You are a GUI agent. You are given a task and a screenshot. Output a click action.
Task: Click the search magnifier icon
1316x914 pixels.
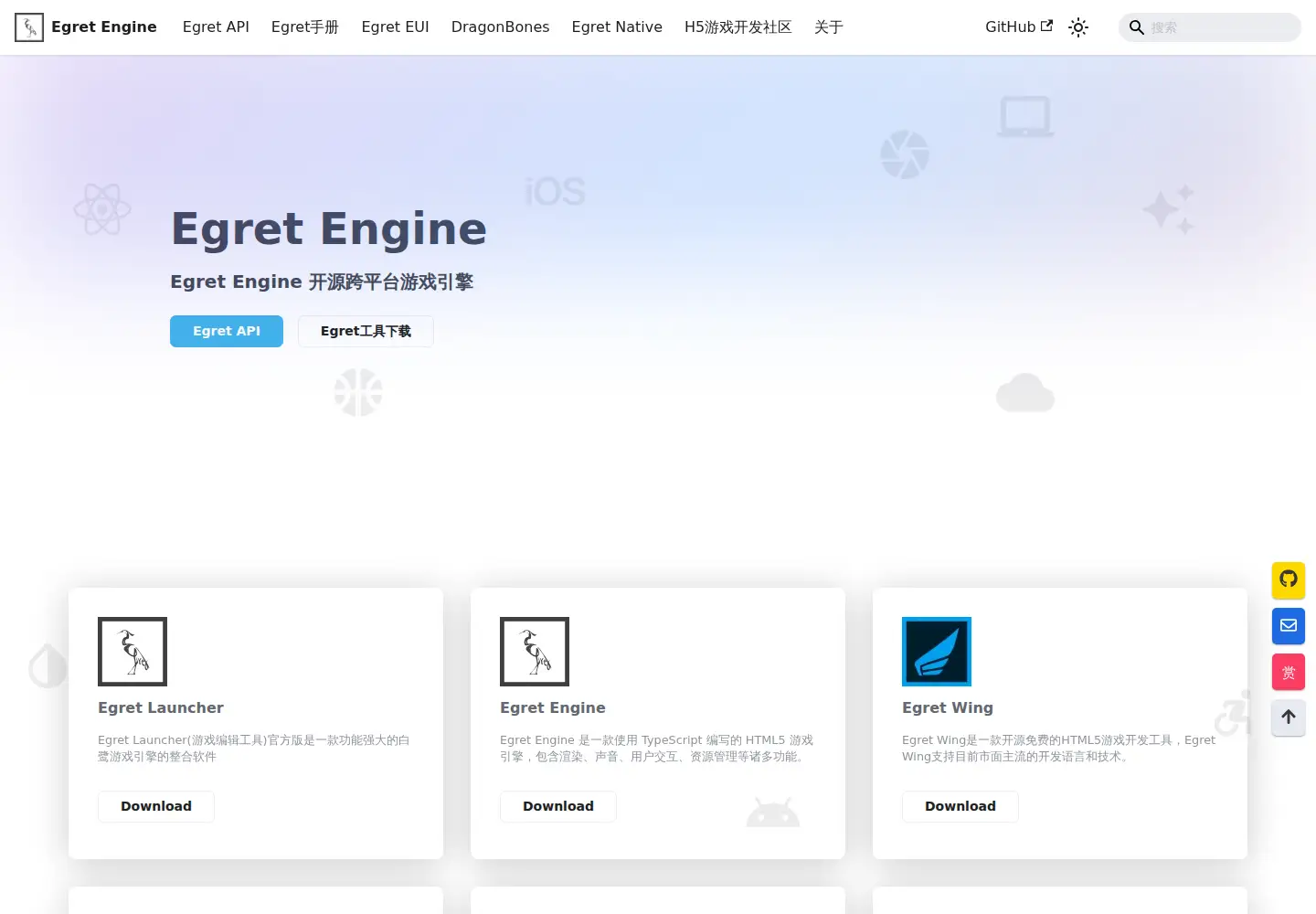click(1136, 27)
